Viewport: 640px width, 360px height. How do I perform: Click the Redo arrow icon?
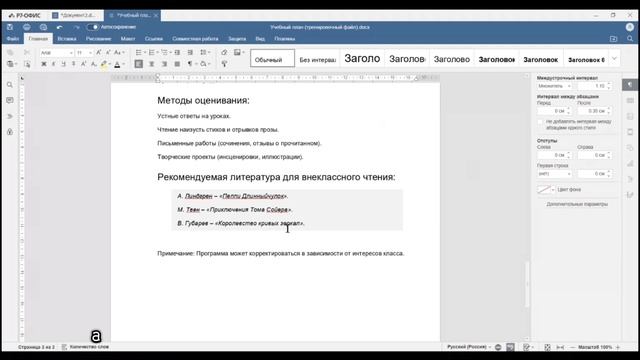[x=76, y=27]
